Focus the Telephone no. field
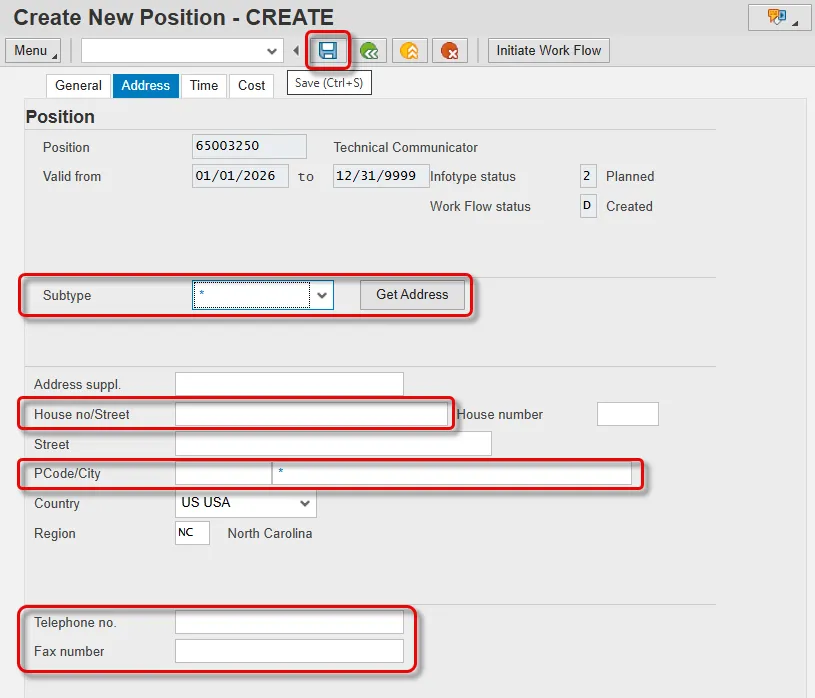Viewport: 815px width, 698px height. pyautogui.click(x=289, y=622)
